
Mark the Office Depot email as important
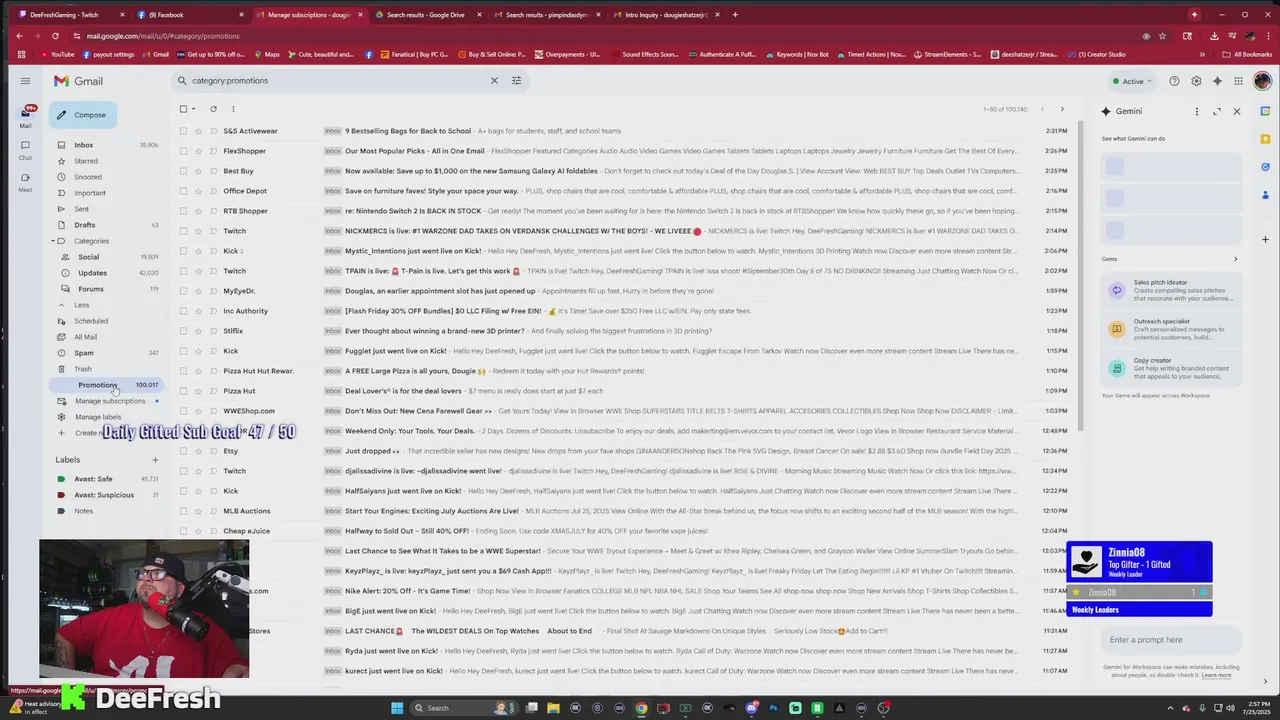[x=213, y=191]
